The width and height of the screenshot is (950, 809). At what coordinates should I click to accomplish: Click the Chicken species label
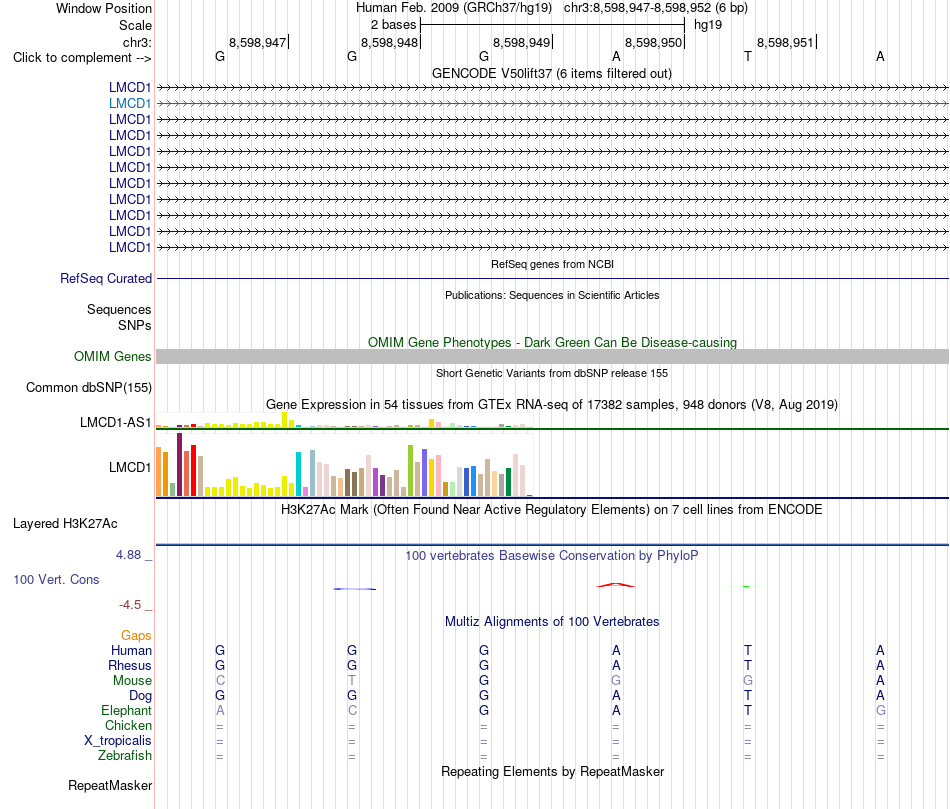pyautogui.click(x=128, y=725)
